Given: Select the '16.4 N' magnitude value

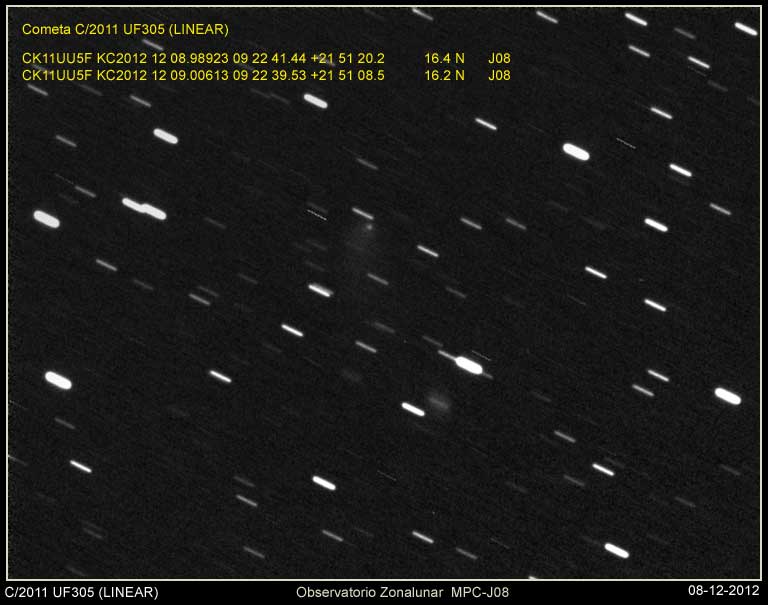Looking at the screenshot, I should click(444, 59).
